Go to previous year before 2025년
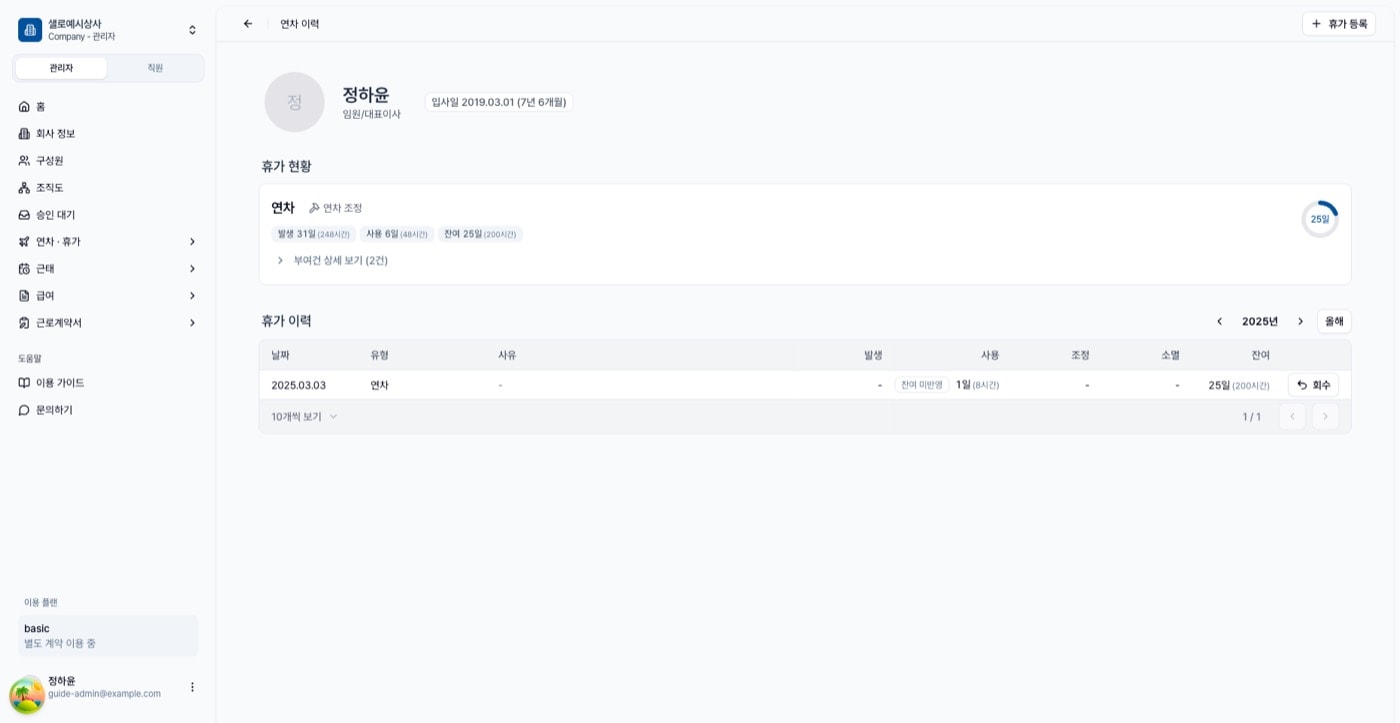1400x723 pixels. (x=1219, y=321)
